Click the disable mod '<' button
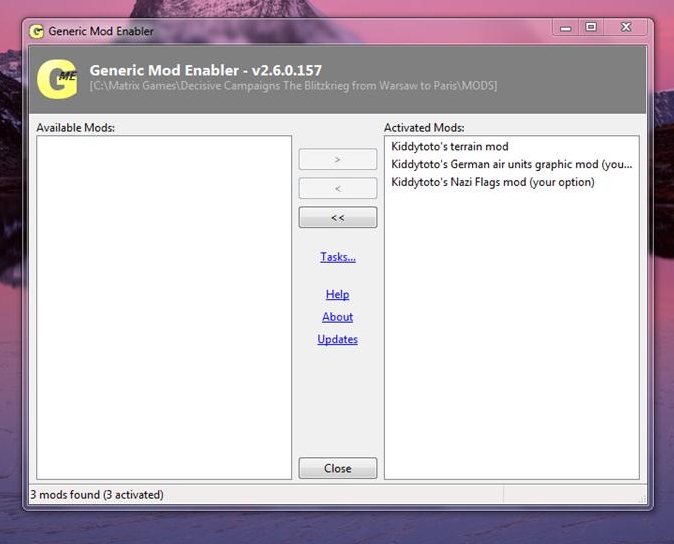This screenshot has width=674, height=544. 338,188
